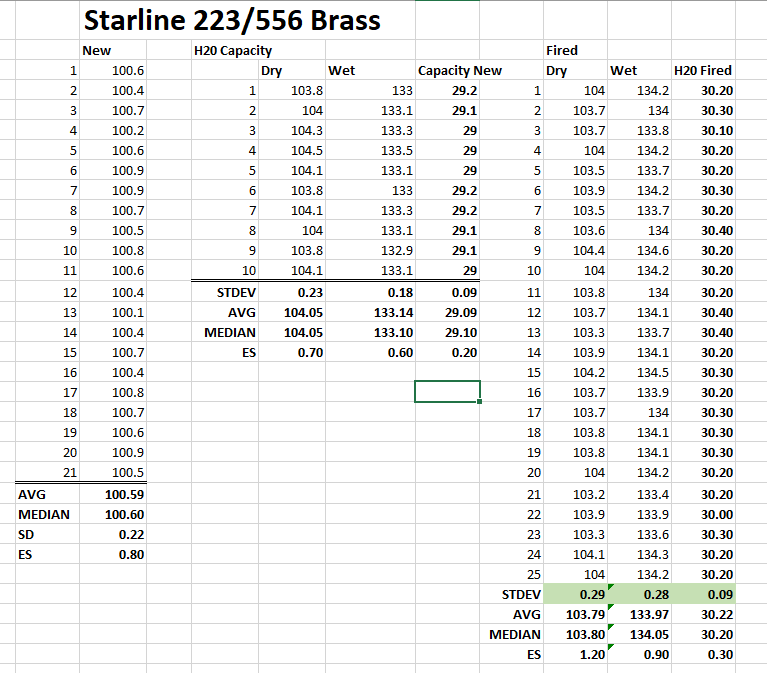Screen dimensions: 767x673
Task: Click H20 Fired value 30.00 in row 22
Action: tap(703, 515)
